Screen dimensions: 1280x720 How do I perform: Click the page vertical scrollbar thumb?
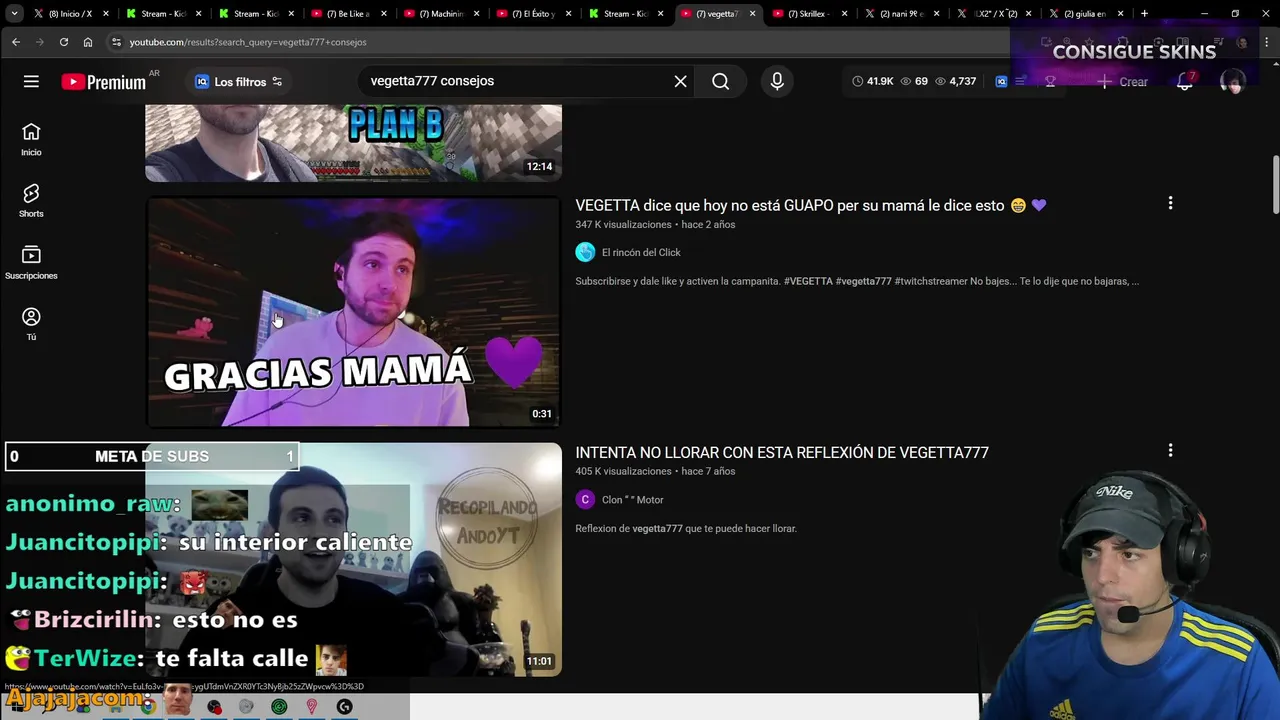1275,184
